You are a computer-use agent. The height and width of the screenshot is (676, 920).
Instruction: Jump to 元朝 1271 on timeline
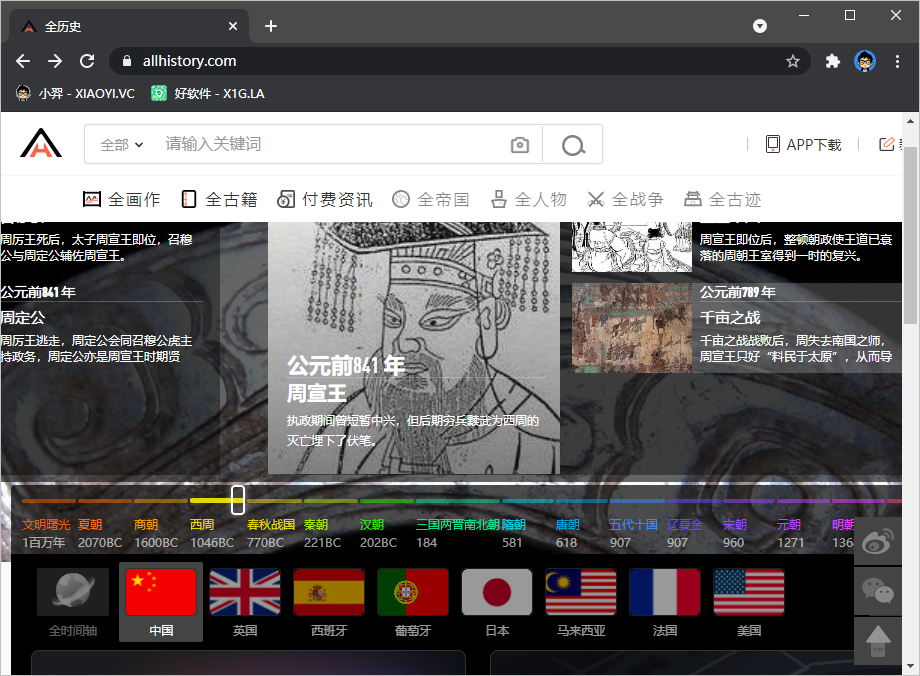[790, 533]
